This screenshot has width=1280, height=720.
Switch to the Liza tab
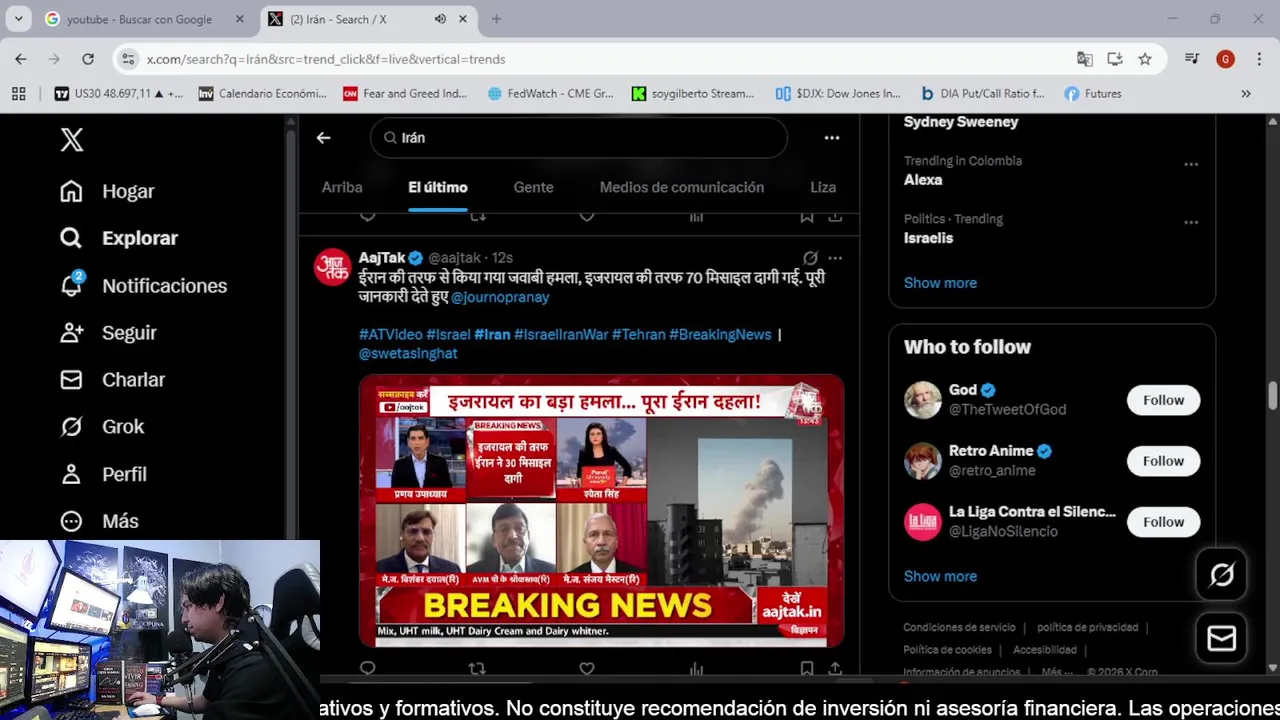click(823, 187)
